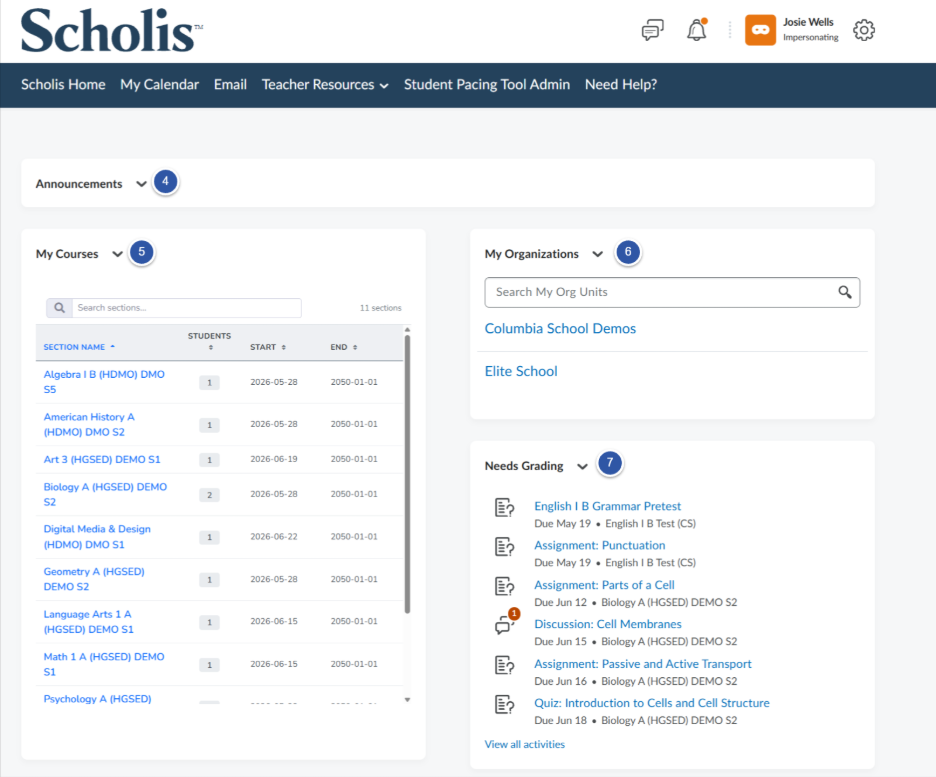Viewport: 936px width, 777px height.
Task: Click Search My Org Units field
Action: [x=672, y=292]
